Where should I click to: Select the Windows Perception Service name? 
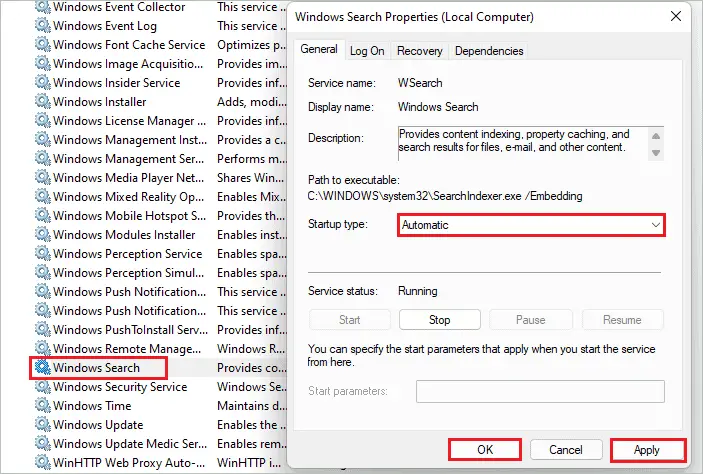click(x=127, y=253)
